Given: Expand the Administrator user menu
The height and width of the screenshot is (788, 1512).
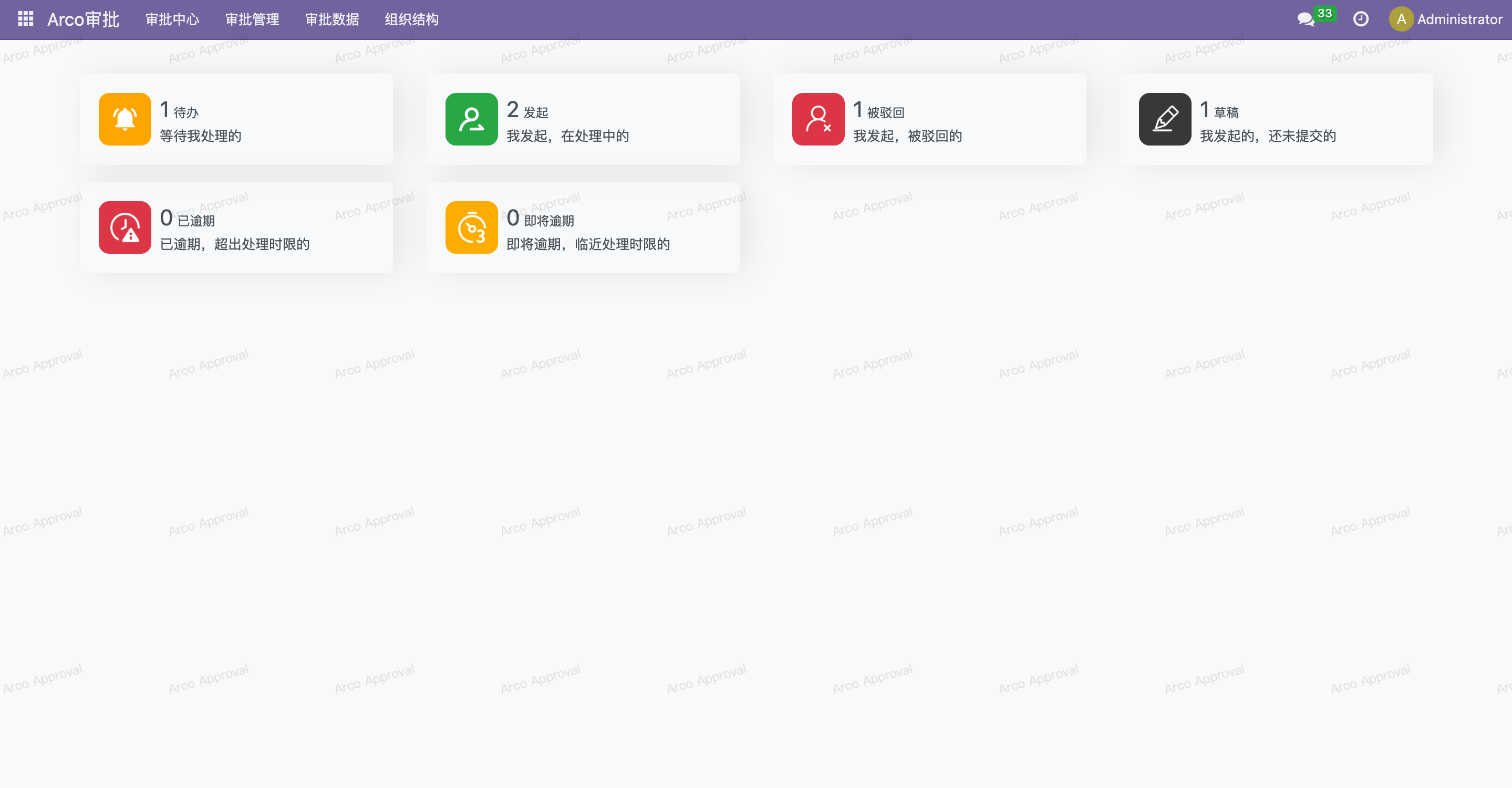Looking at the screenshot, I should tap(1459, 19).
